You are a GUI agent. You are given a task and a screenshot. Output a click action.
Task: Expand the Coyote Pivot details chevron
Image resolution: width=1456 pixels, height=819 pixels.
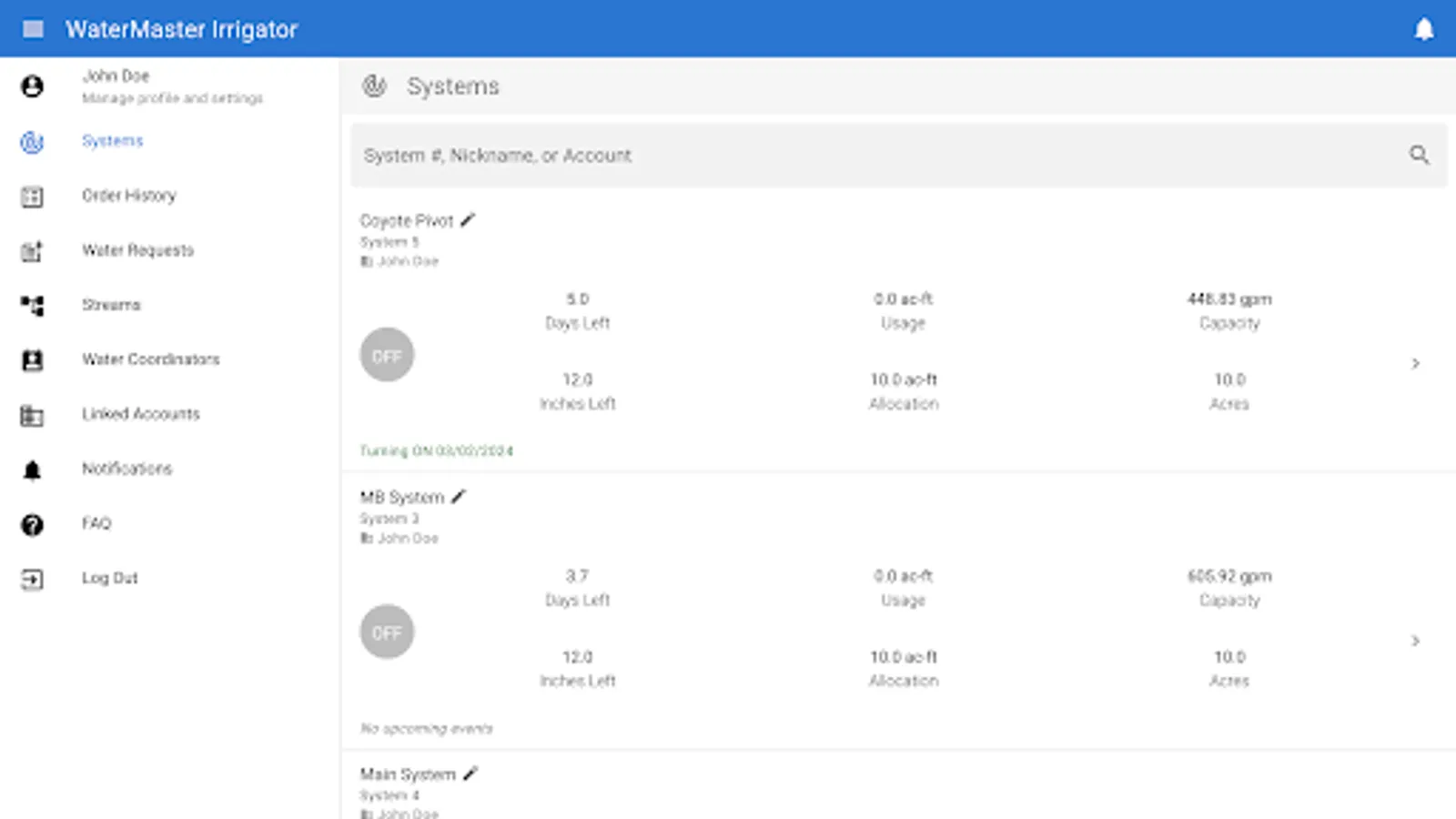click(x=1416, y=362)
